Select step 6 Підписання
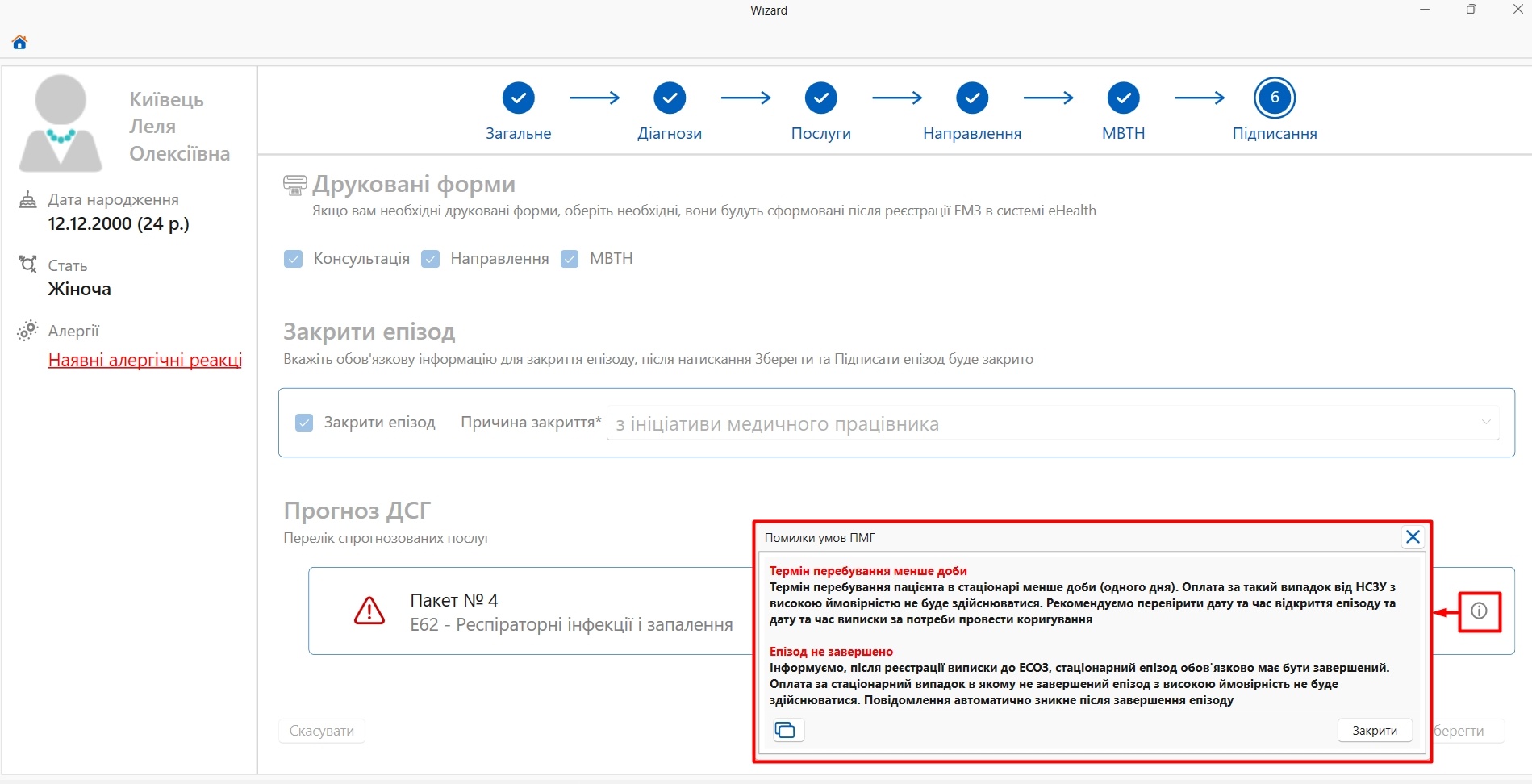1532x784 pixels. [x=1275, y=98]
